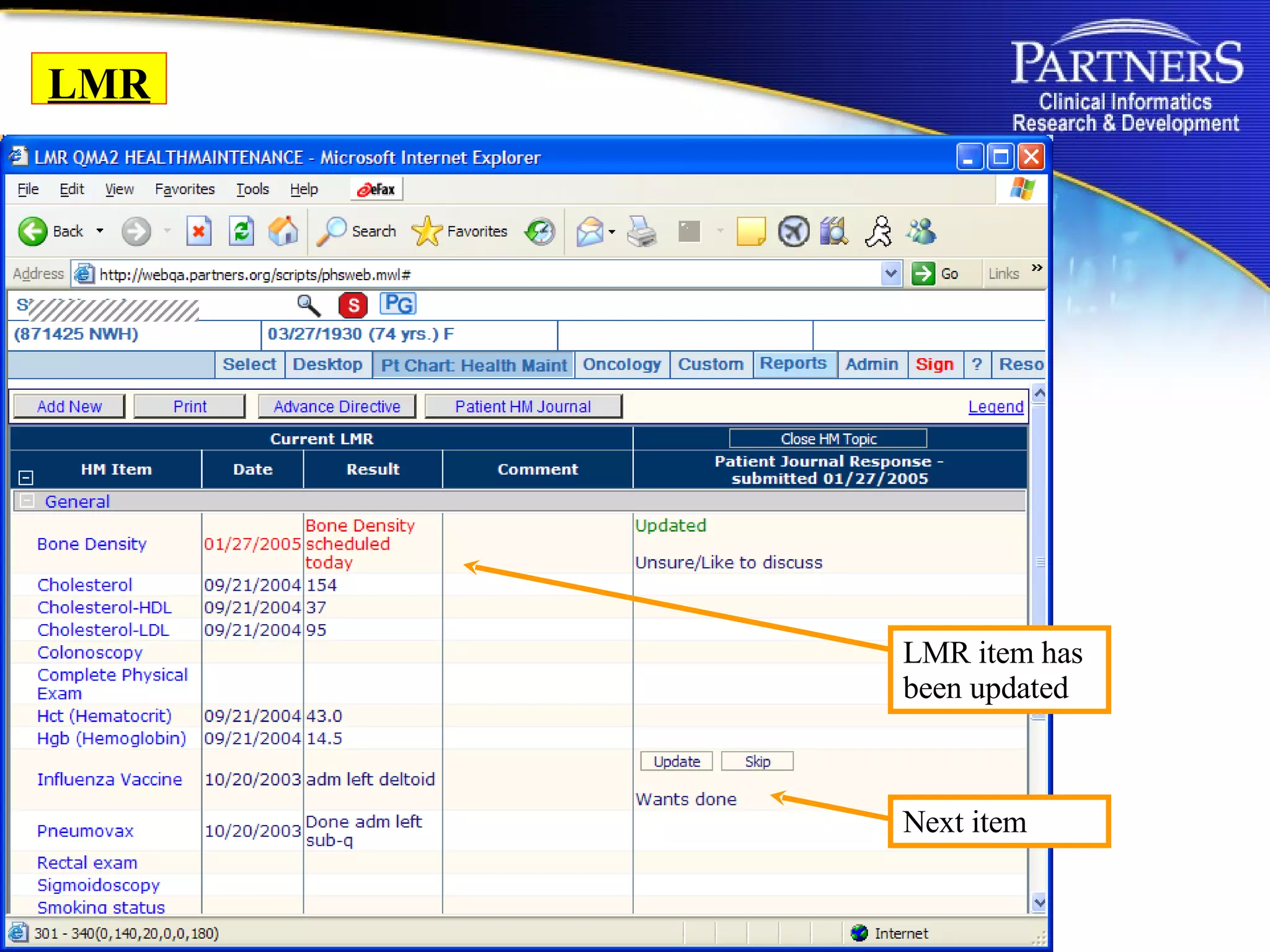Open the Bone Density item link

(x=92, y=544)
